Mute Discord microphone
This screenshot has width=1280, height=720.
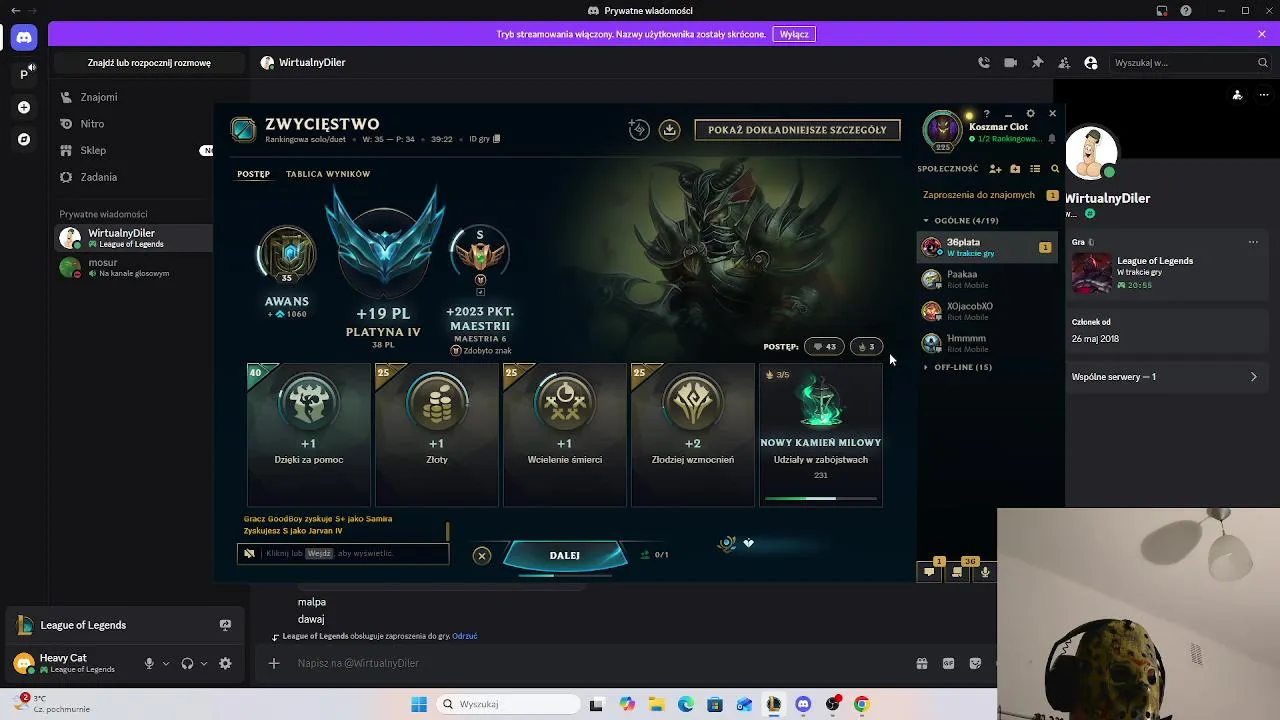tap(149, 663)
